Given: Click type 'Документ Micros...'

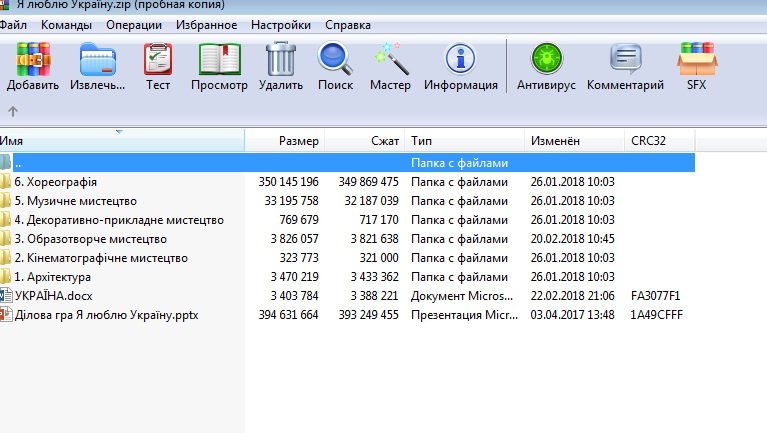Looking at the screenshot, I should pos(462,296).
